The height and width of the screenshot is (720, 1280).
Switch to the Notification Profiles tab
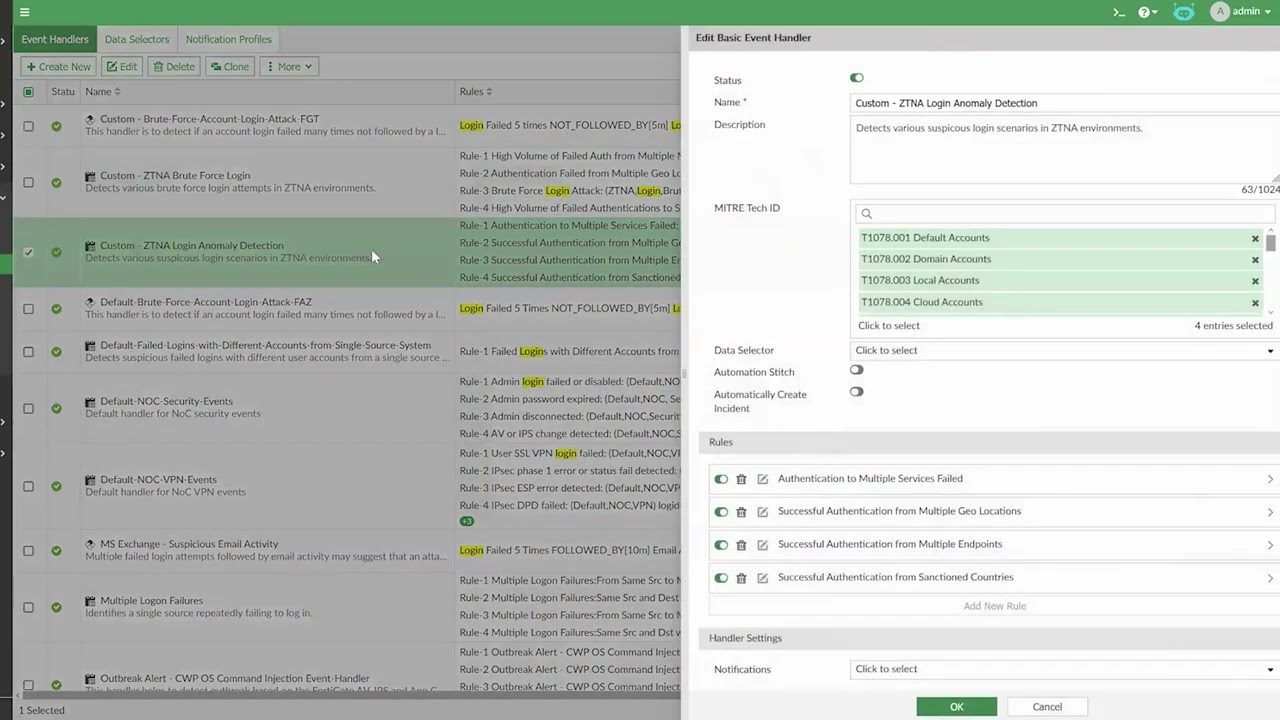pyautogui.click(x=228, y=40)
